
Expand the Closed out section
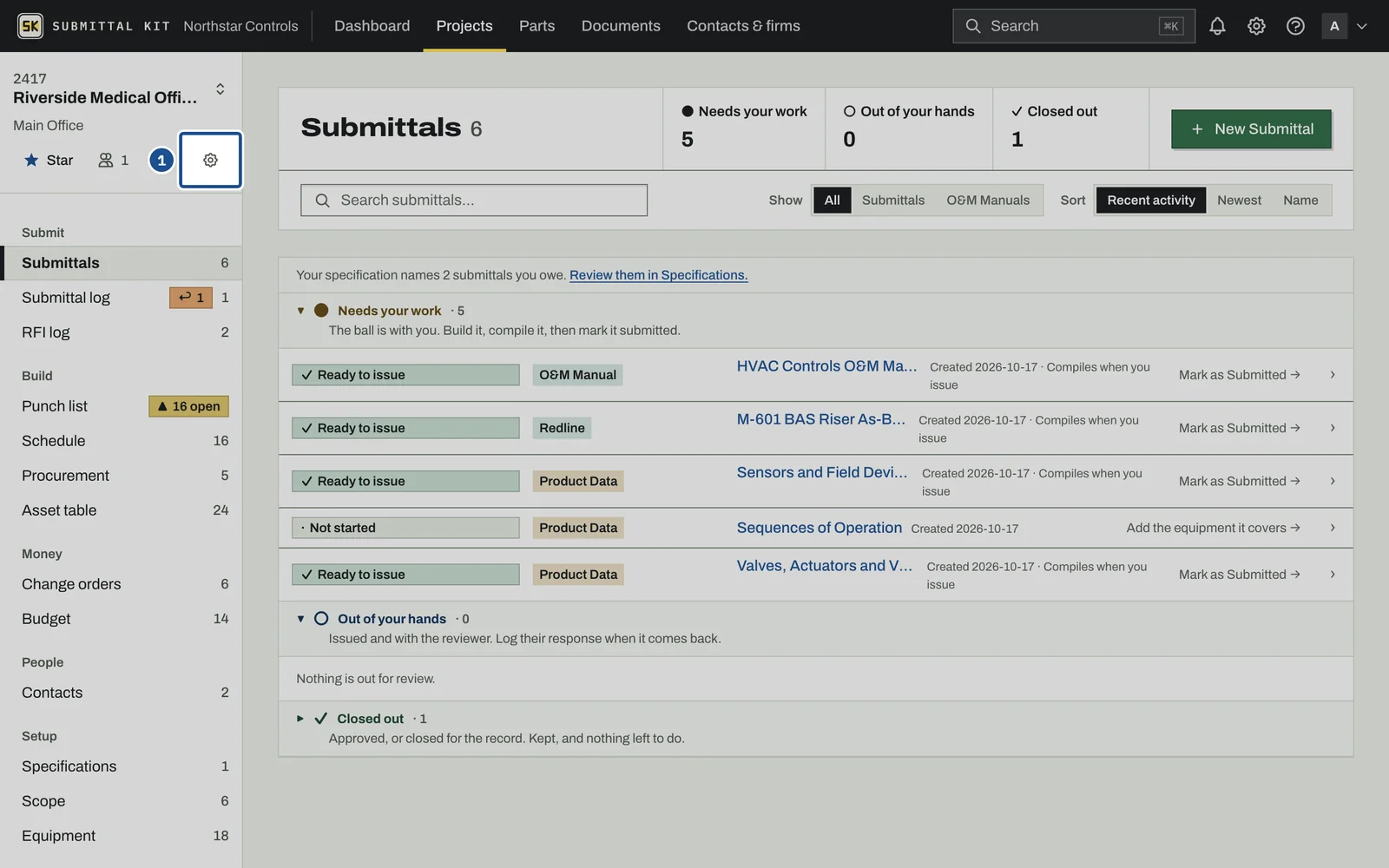tap(300, 719)
